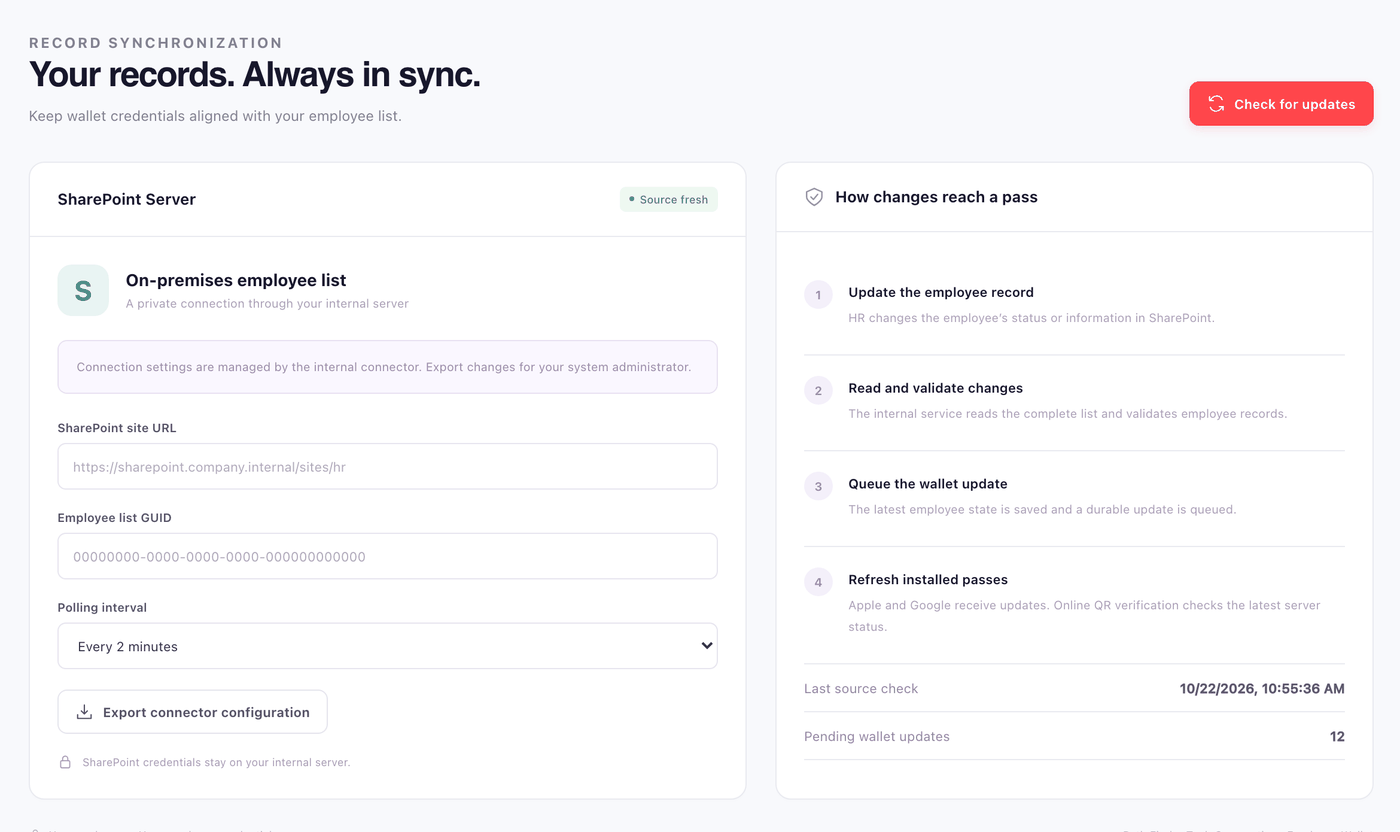The width and height of the screenshot is (1400, 832).
Task: Click the "How changes reach a pass" heading
Action: coord(936,197)
